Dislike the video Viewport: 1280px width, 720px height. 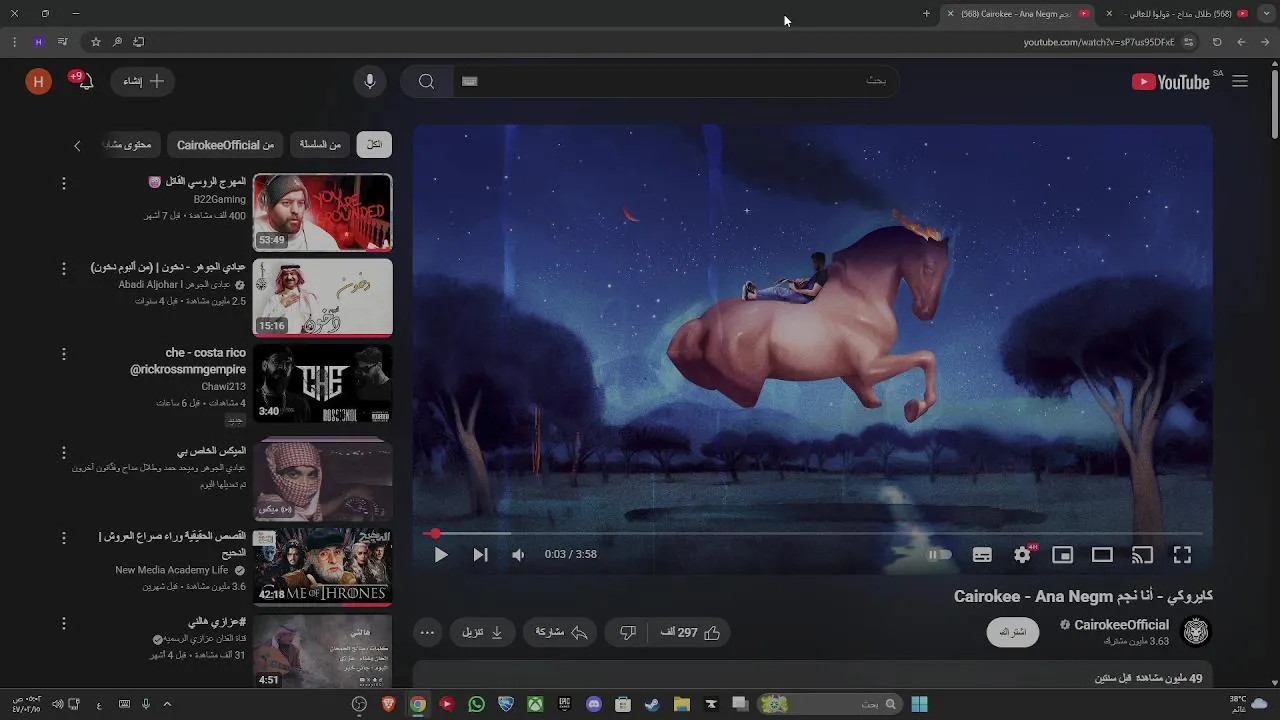tap(628, 632)
